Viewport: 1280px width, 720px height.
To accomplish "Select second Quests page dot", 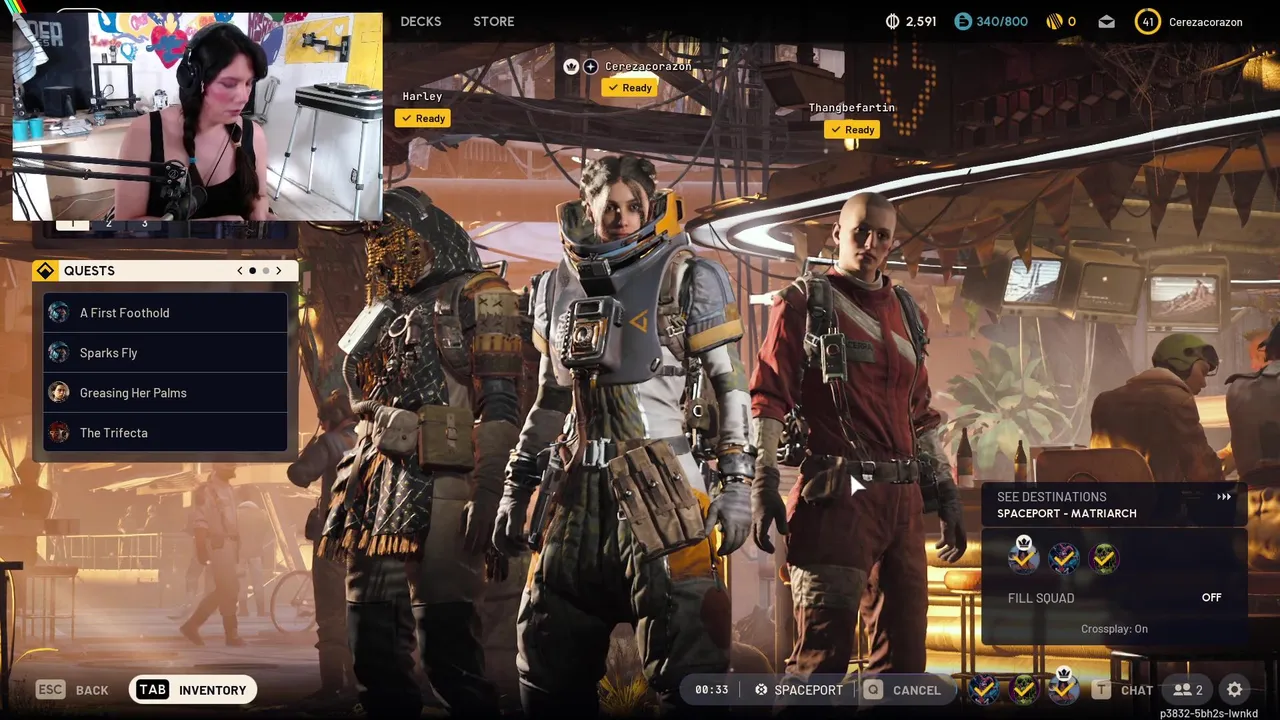I will pyautogui.click(x=266, y=271).
